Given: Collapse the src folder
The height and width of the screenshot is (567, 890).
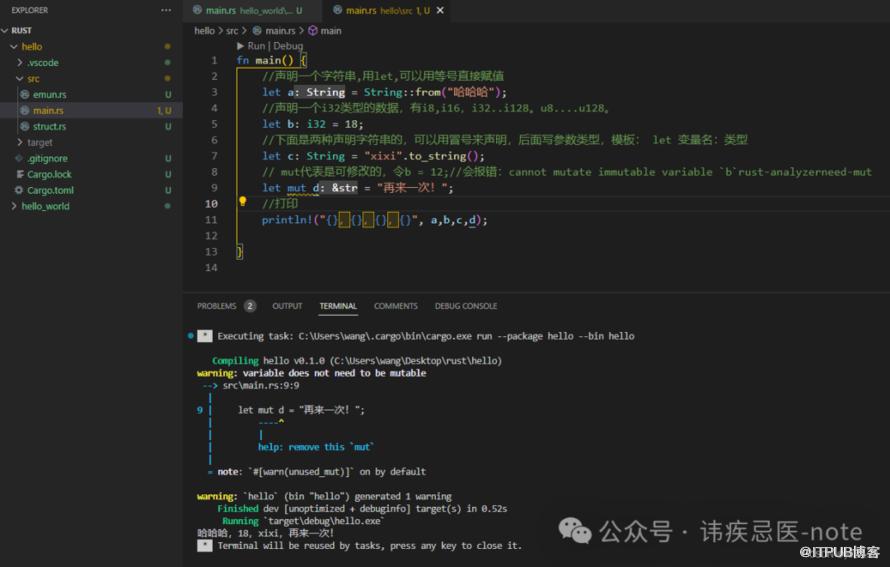Looking at the screenshot, I should [x=19, y=78].
